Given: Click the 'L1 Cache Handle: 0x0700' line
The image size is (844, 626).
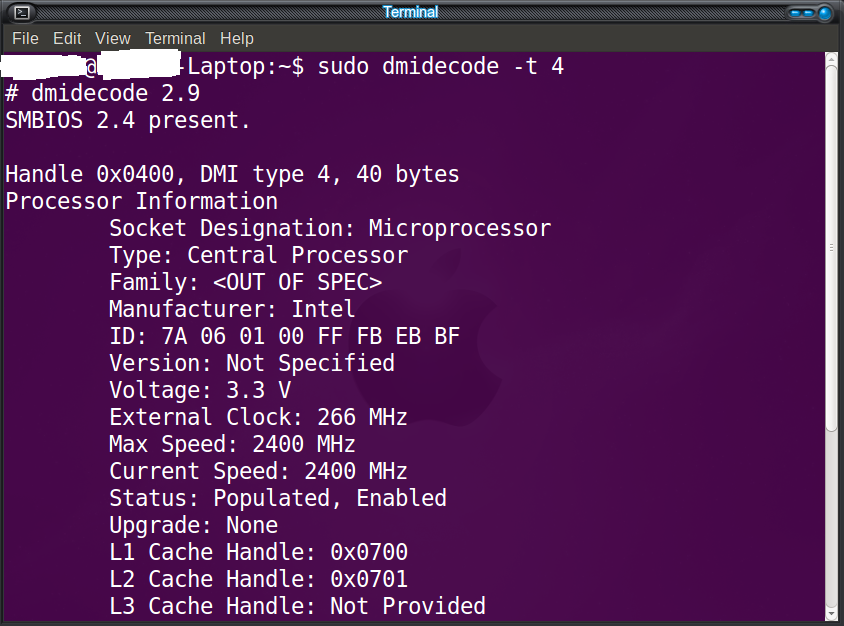Looking at the screenshot, I should (258, 552).
